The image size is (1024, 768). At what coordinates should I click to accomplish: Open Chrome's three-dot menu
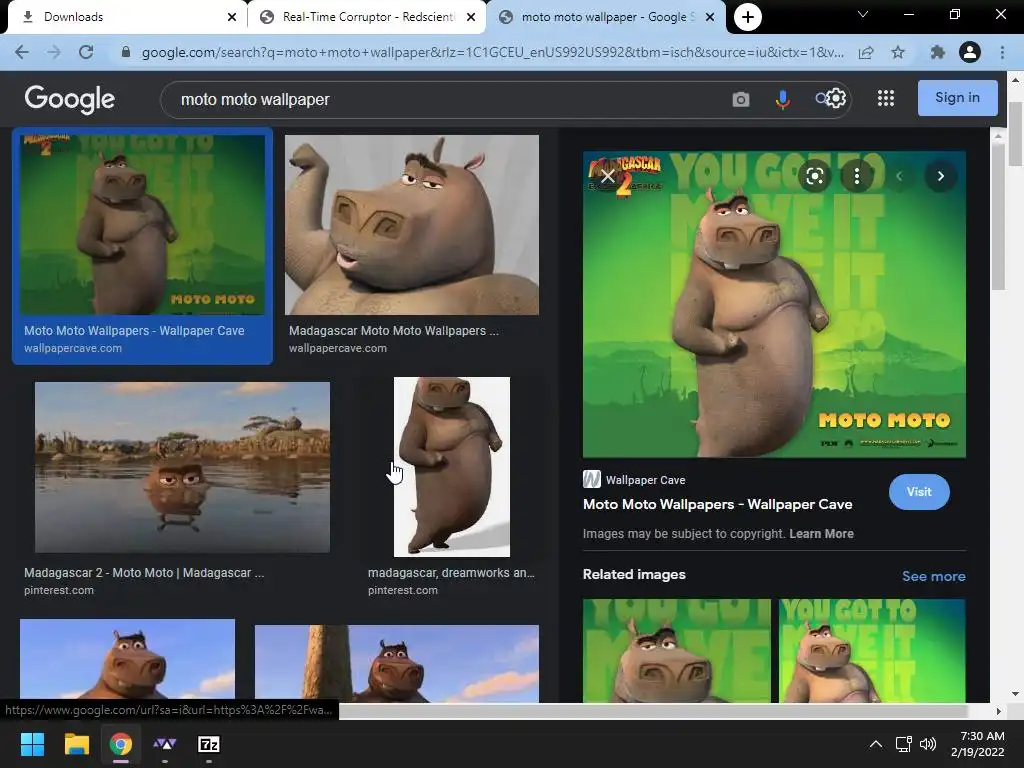tap(1002, 52)
